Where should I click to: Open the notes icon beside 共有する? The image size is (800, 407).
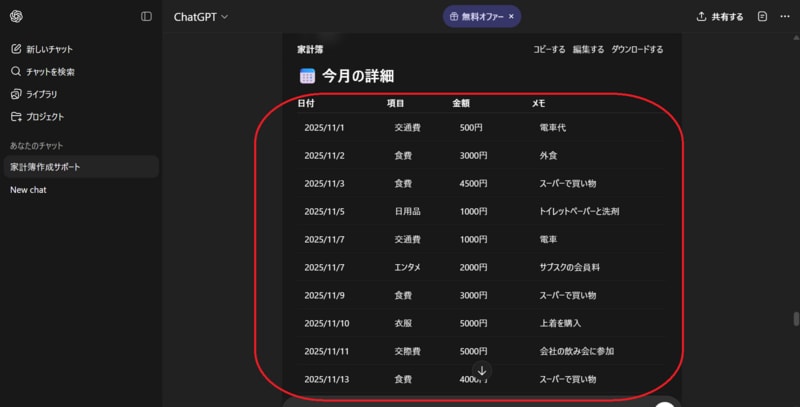coord(763,17)
